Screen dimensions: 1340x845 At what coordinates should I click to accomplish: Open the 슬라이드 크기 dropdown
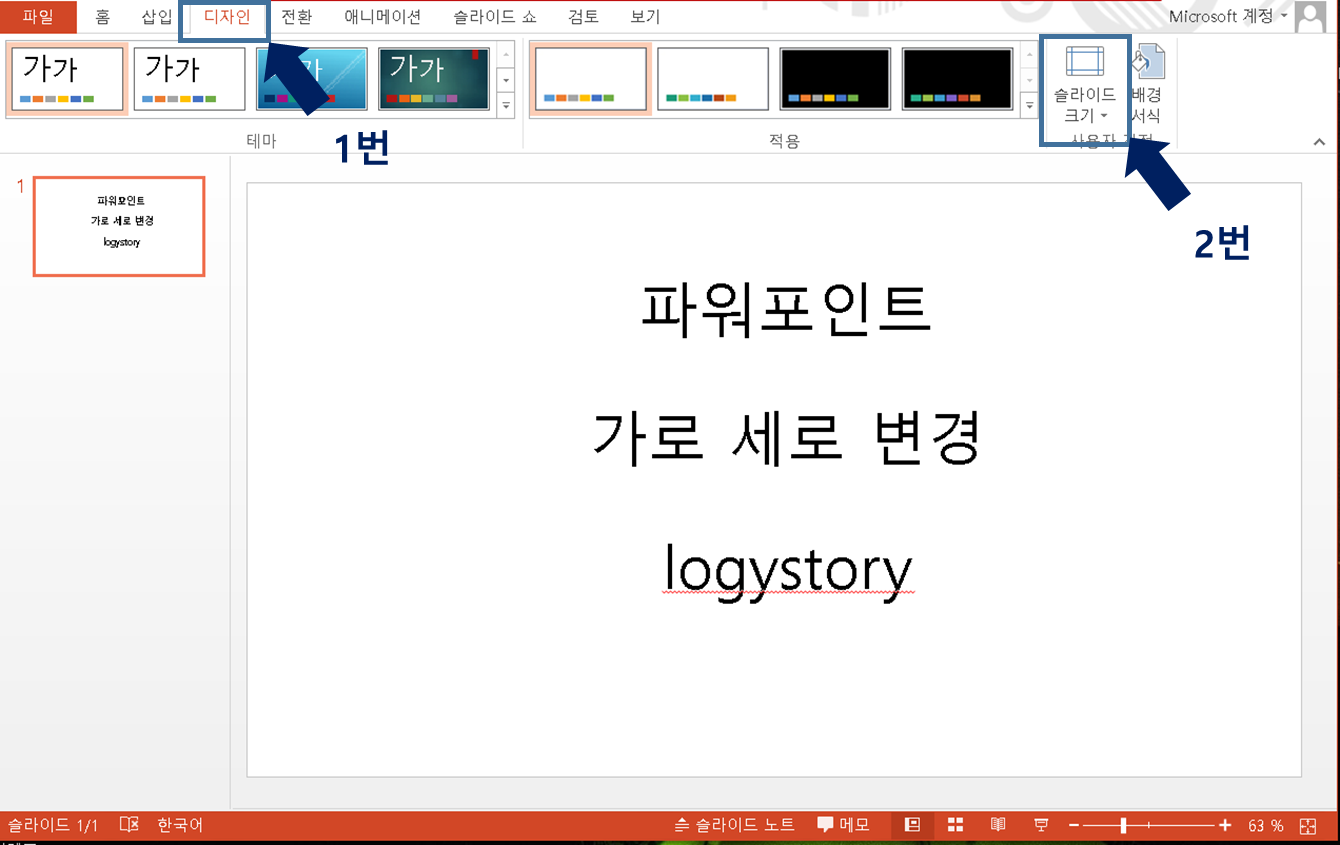tap(1085, 85)
